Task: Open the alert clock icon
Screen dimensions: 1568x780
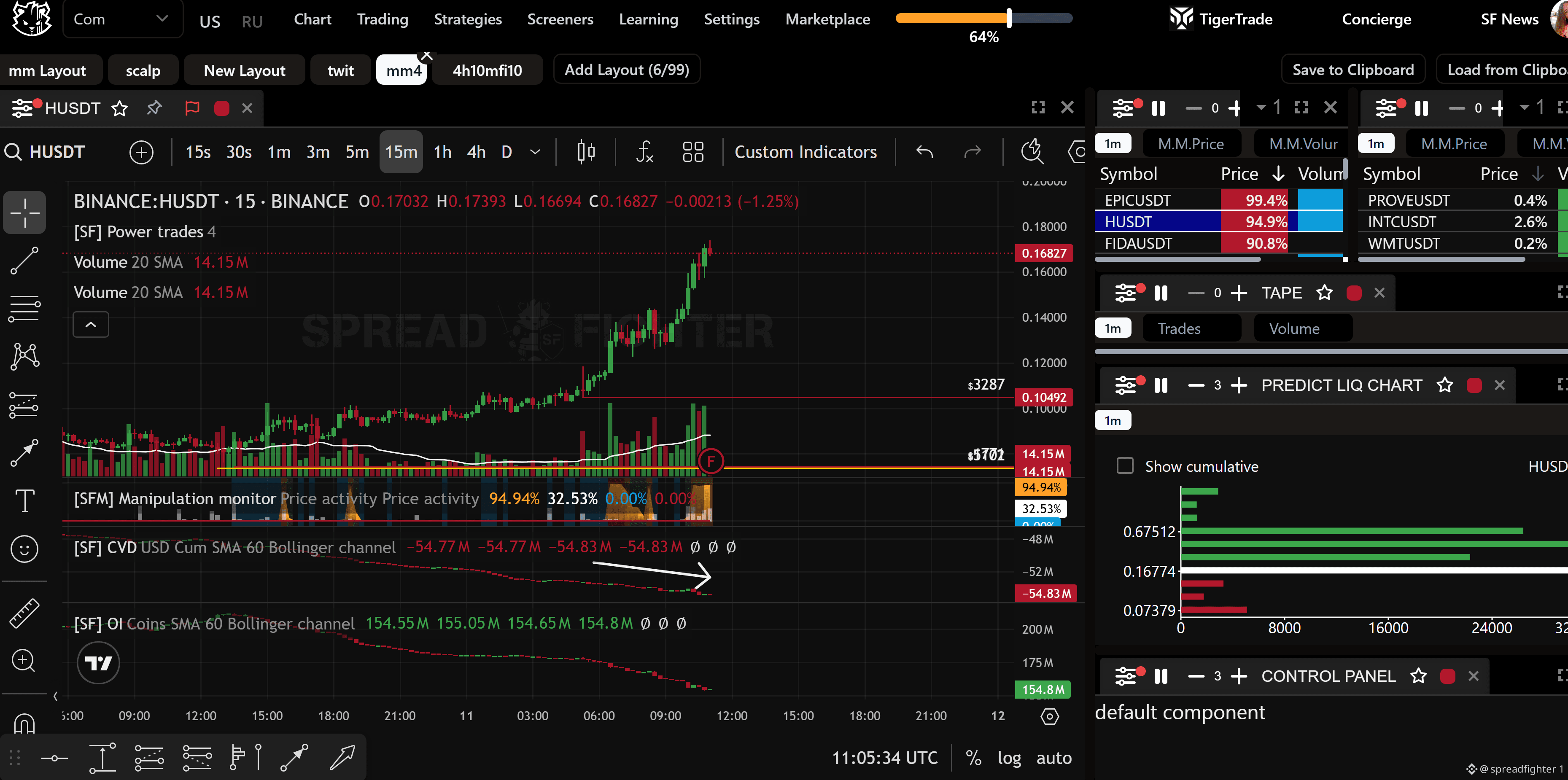Action: [x=1032, y=152]
